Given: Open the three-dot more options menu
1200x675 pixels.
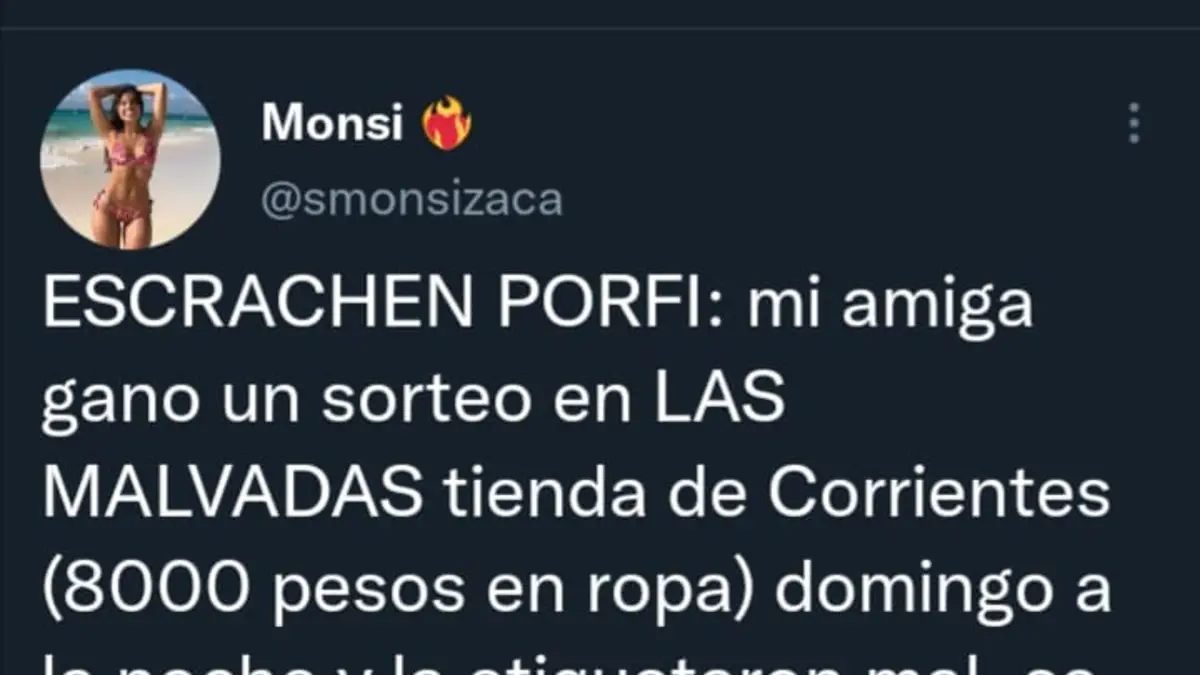Looking at the screenshot, I should tap(1134, 123).
